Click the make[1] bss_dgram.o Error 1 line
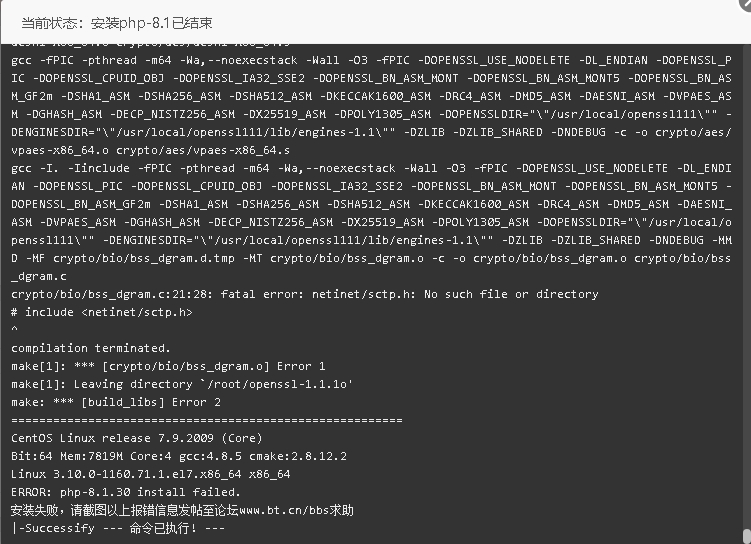Viewport: 751px width, 544px height. pyautogui.click(x=168, y=366)
